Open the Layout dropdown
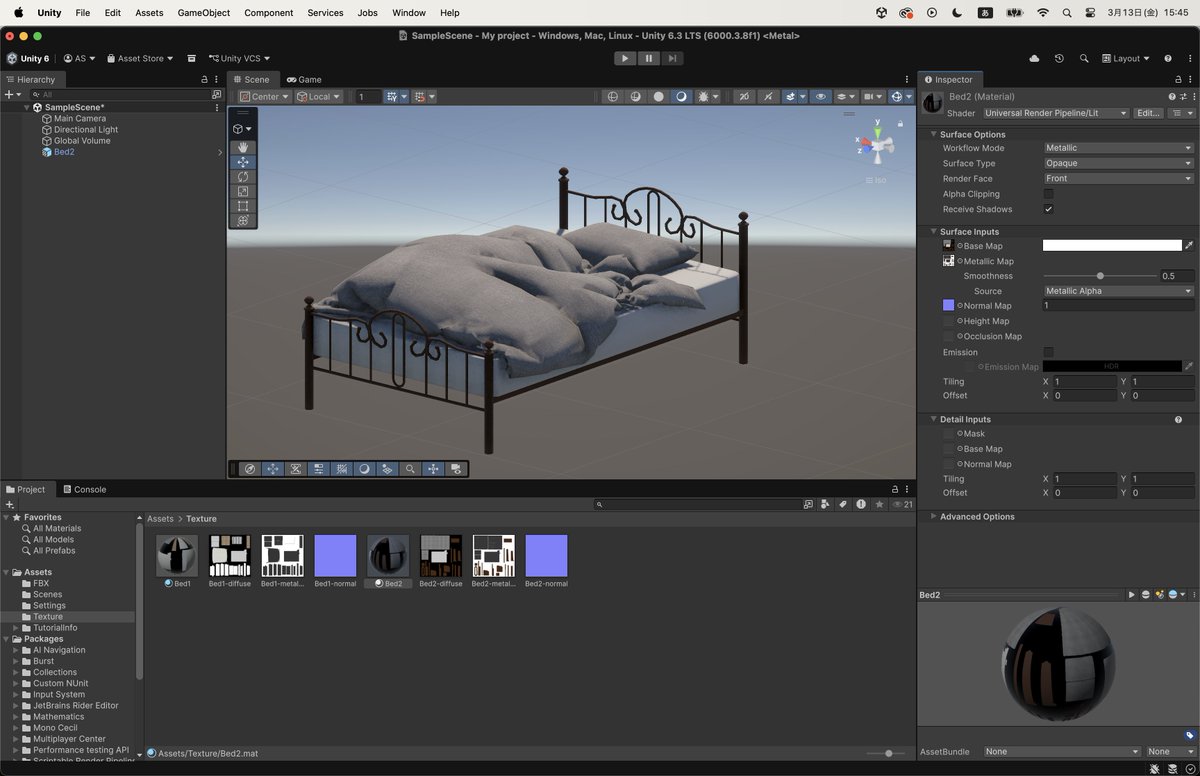Viewport: 1200px width, 776px height. tap(1126, 59)
